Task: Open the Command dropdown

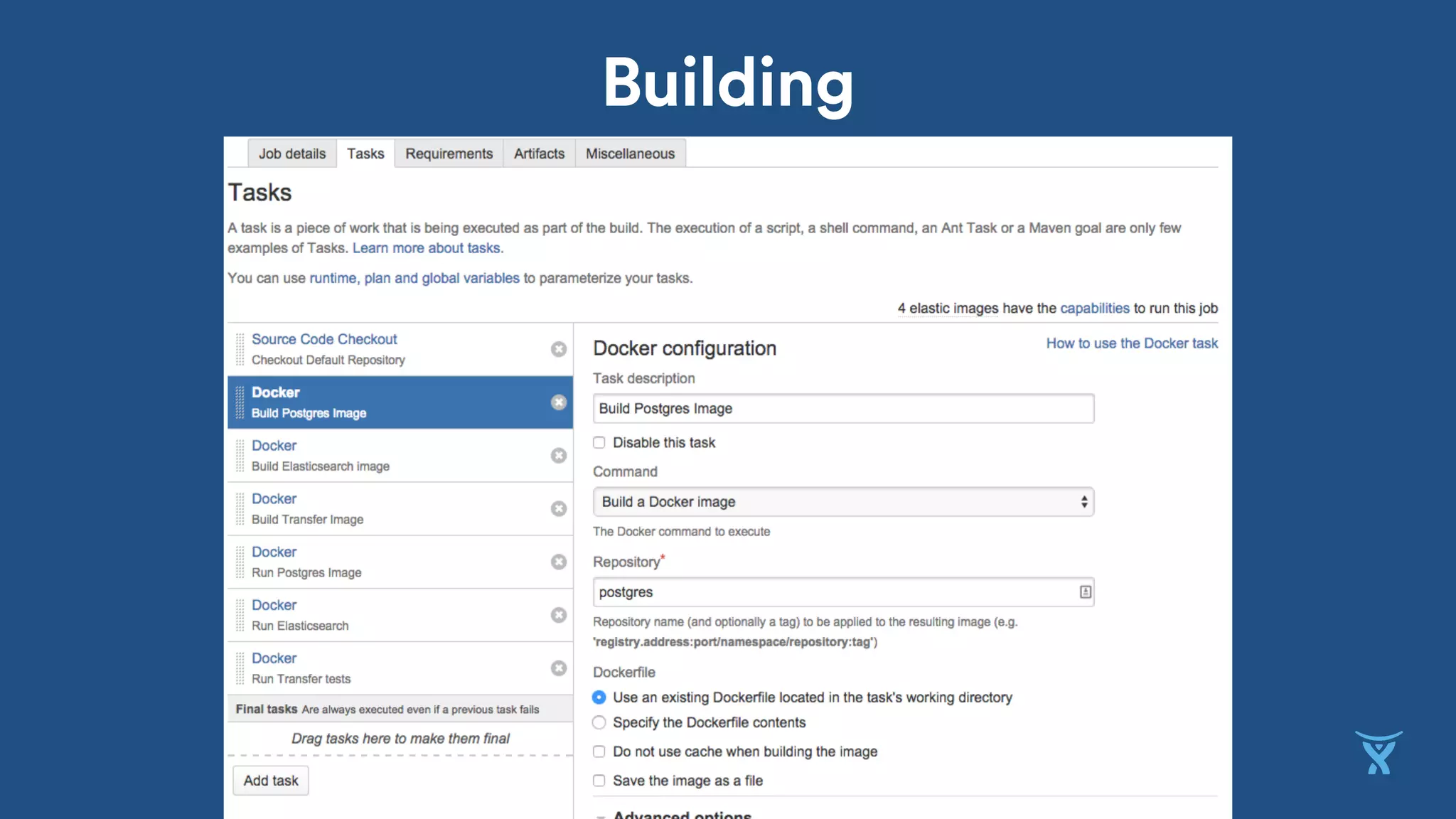Action: (843, 502)
